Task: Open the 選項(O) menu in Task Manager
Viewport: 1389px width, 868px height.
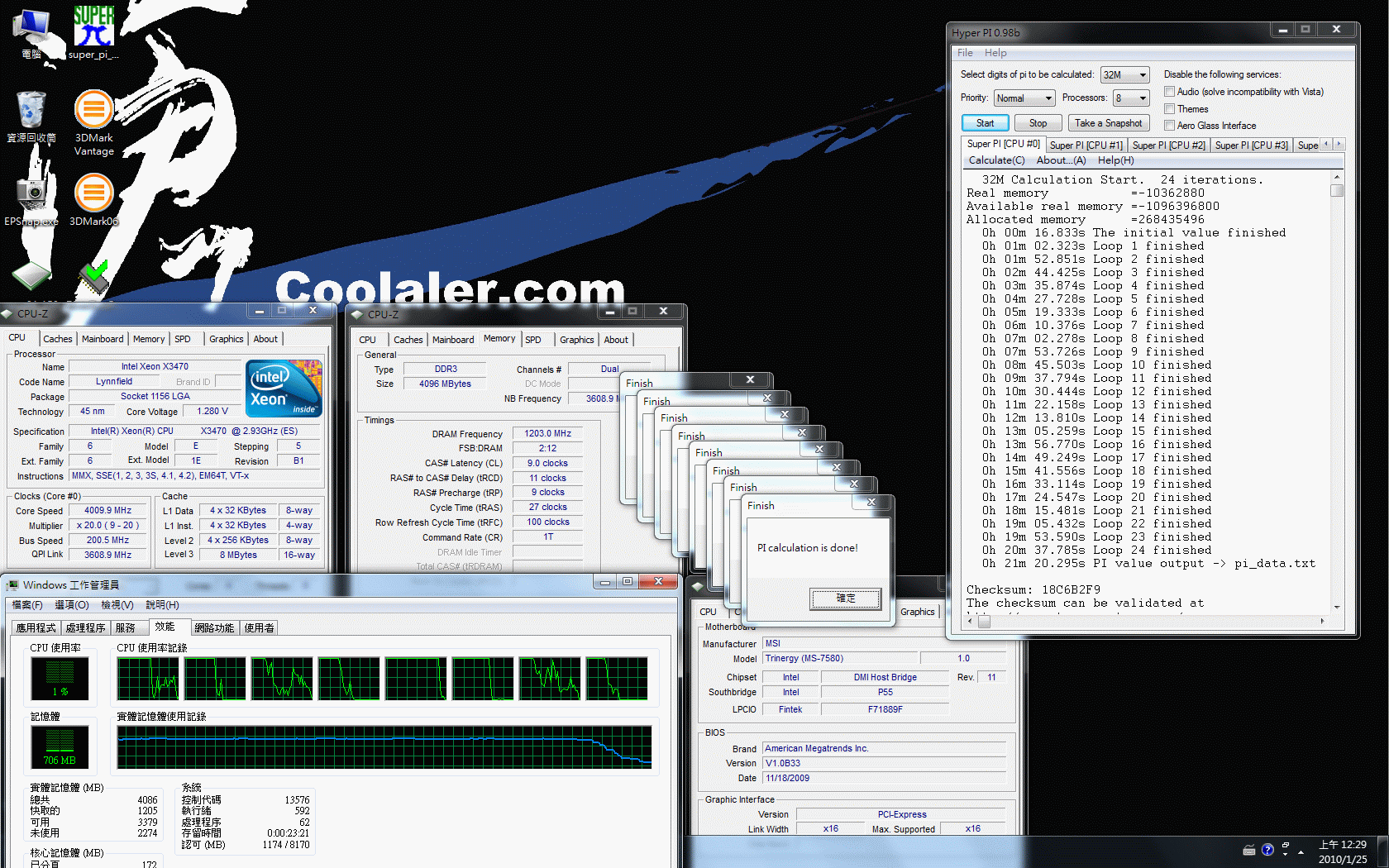Action: pos(72,605)
